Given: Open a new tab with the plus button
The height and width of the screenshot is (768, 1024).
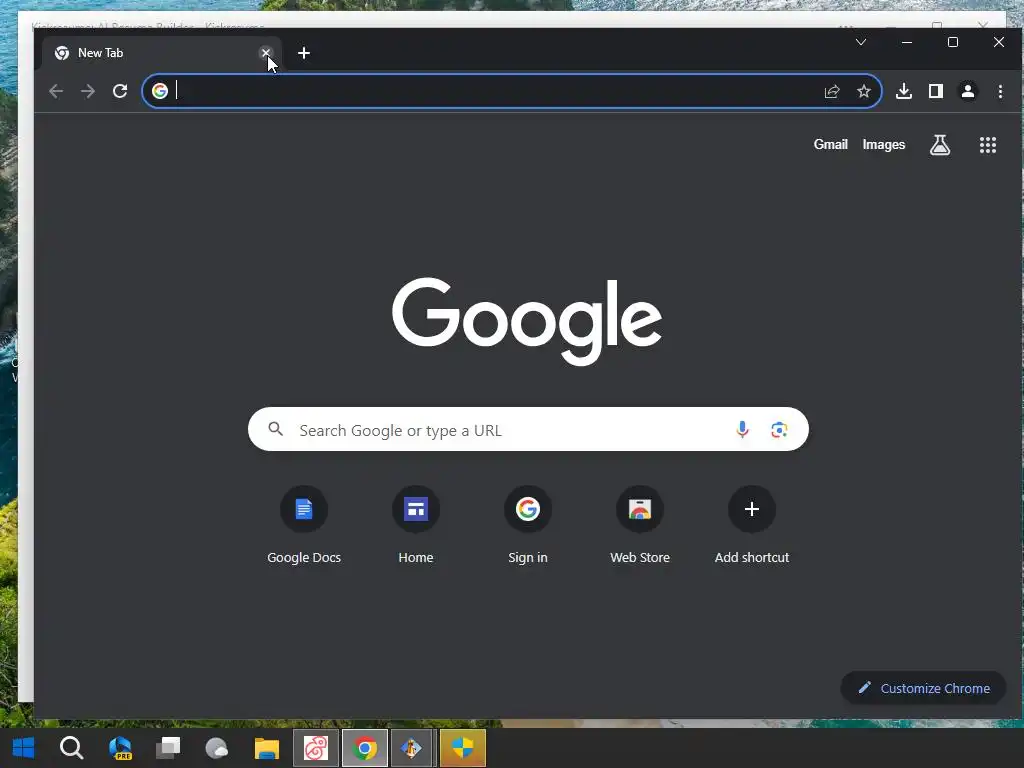Looking at the screenshot, I should click(x=304, y=53).
